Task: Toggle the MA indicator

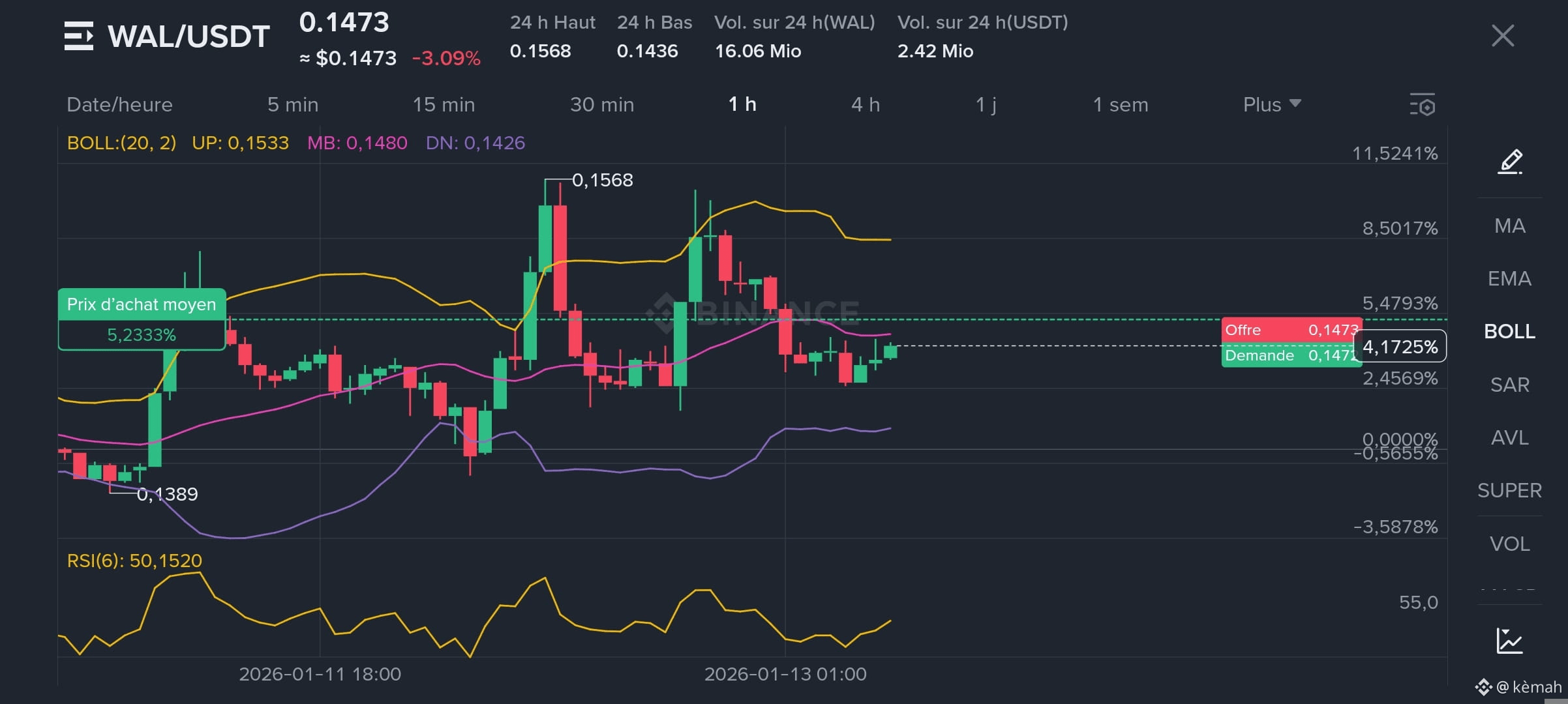Action: (x=1510, y=226)
